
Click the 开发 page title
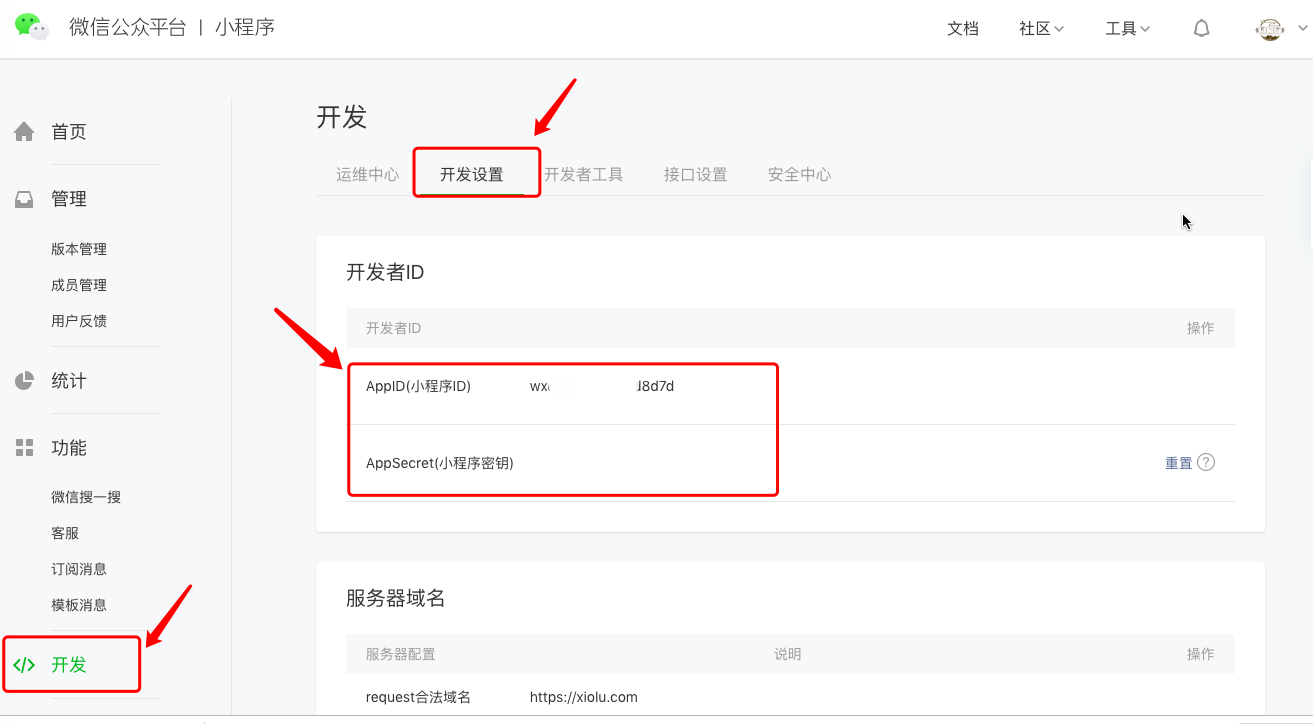[342, 117]
